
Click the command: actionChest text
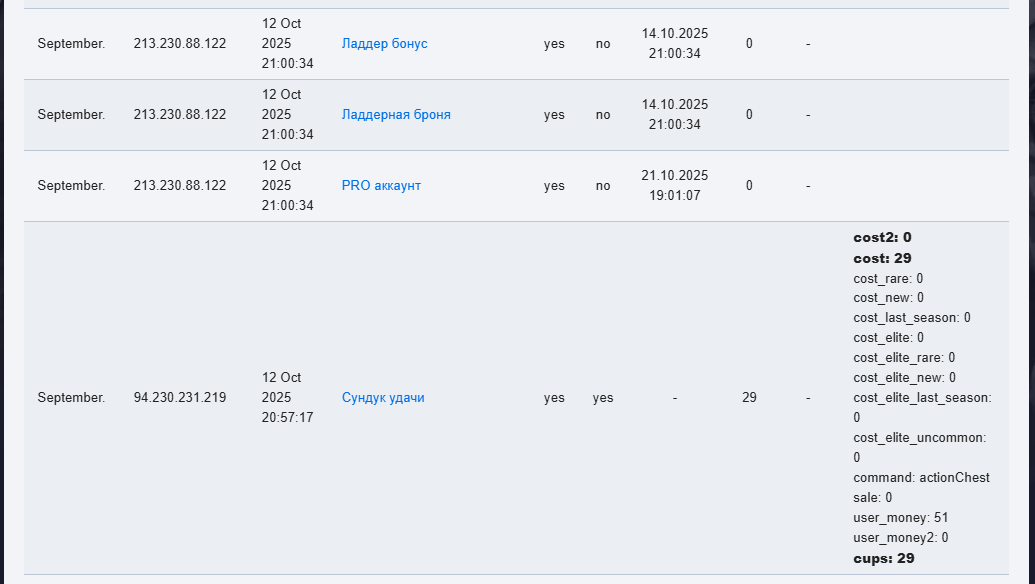921,478
